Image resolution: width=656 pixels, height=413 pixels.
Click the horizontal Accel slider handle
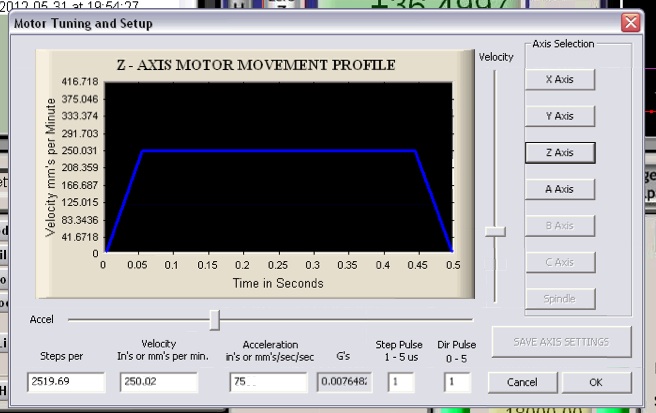(x=214, y=319)
